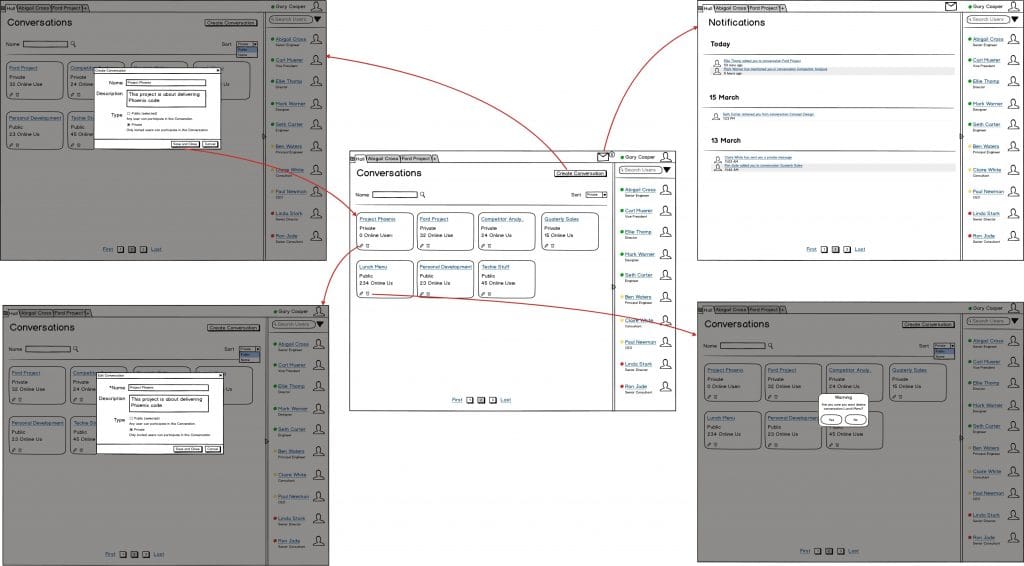Click Ellie Thorne's avatar in the center user list
The height and width of the screenshot is (566, 1024).
pyautogui.click(x=665, y=232)
